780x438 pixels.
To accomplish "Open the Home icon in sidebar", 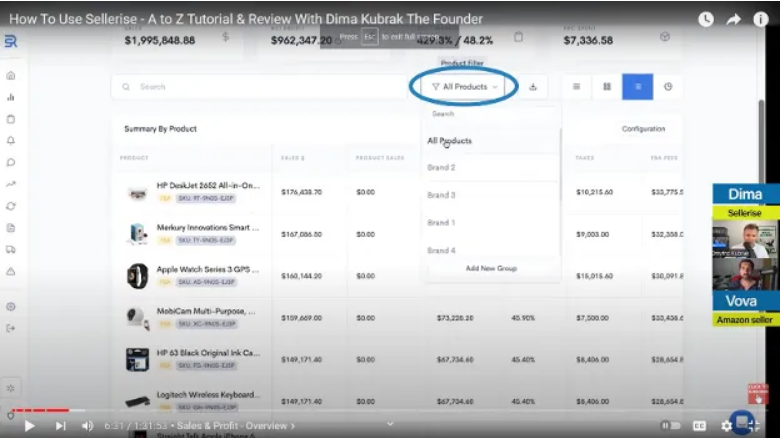I will pyautogui.click(x=11, y=76).
